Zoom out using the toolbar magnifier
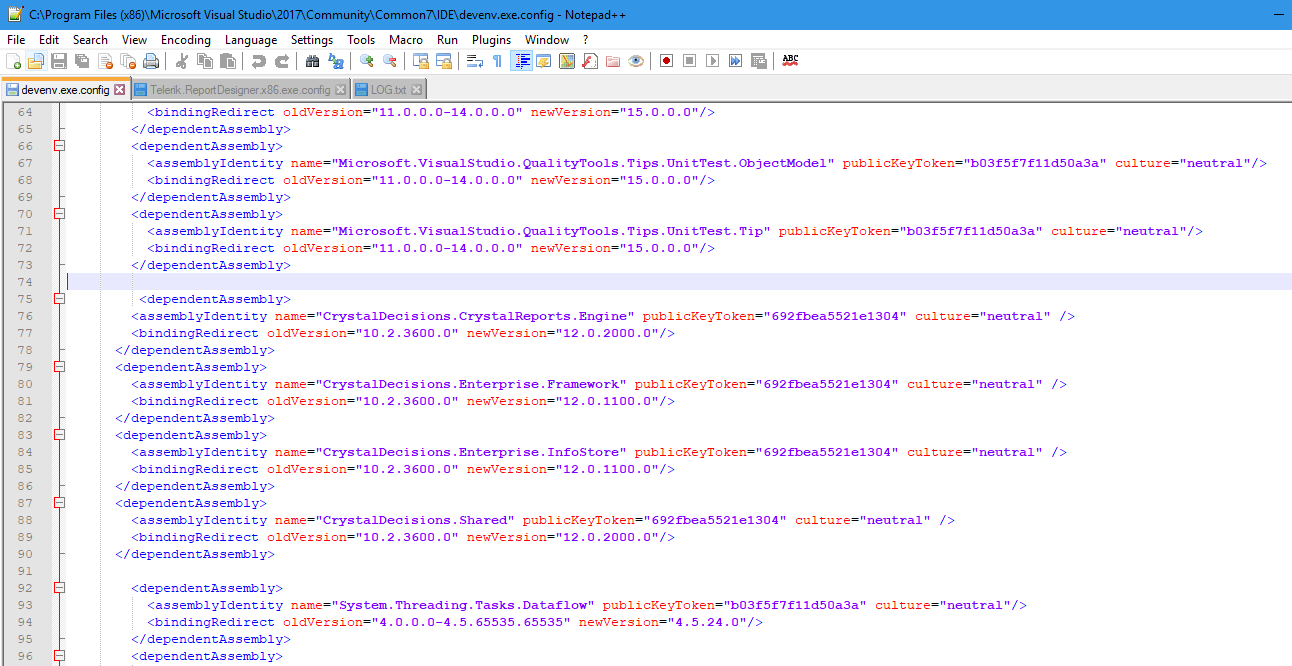1292x666 pixels. [x=390, y=61]
